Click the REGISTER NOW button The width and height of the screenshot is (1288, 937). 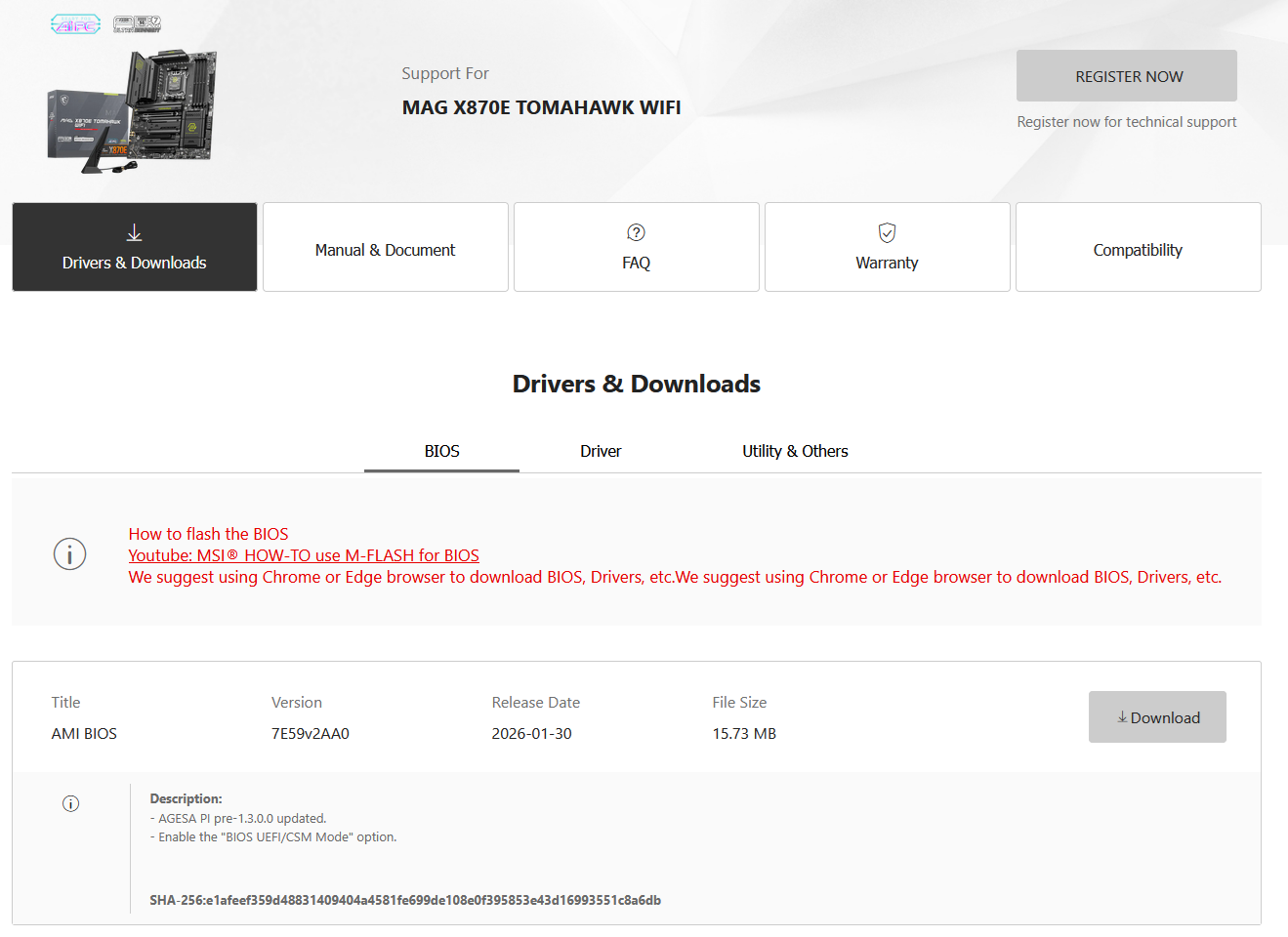1127,76
